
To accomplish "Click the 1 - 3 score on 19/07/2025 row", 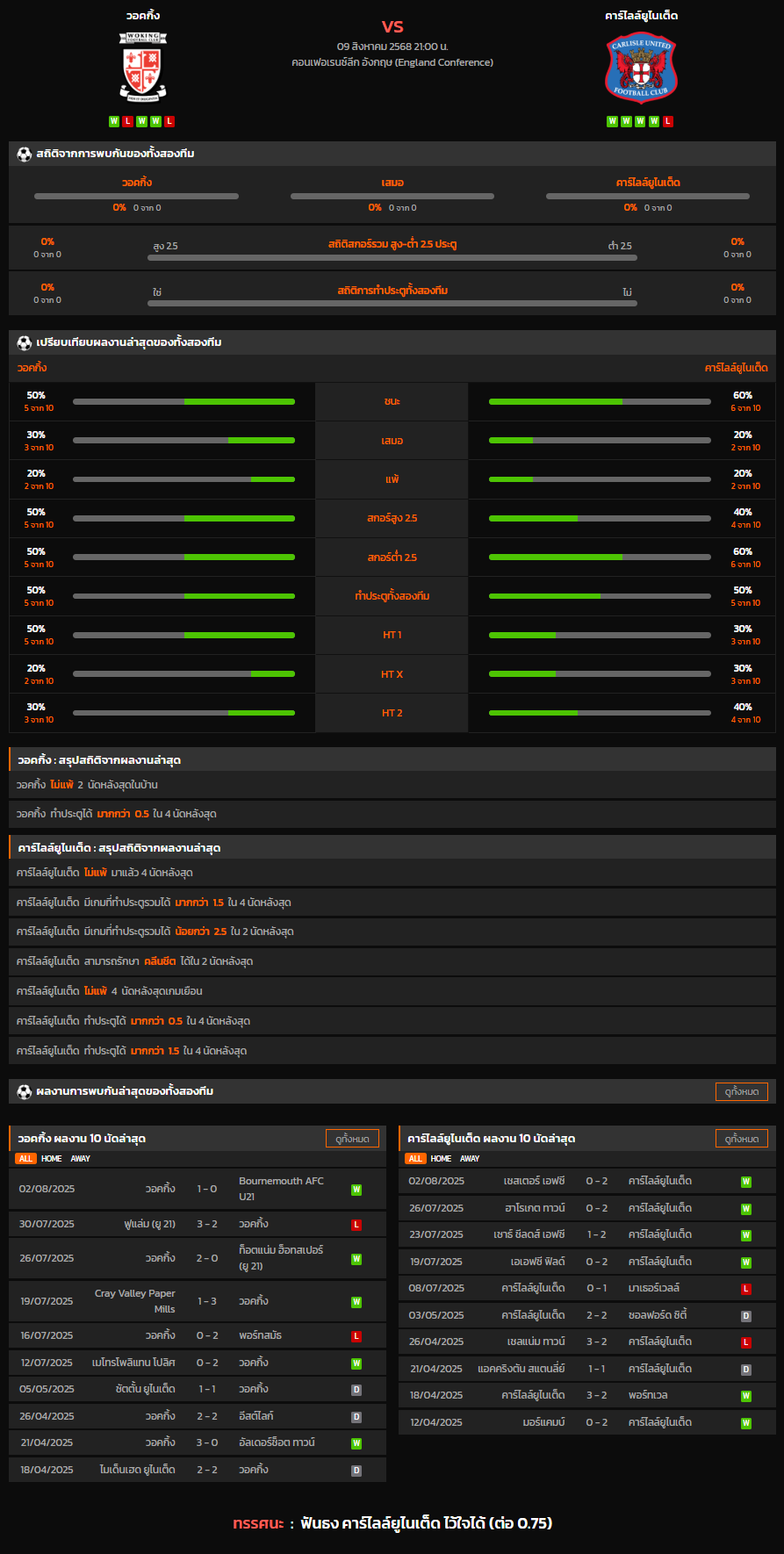I will (x=207, y=1301).
